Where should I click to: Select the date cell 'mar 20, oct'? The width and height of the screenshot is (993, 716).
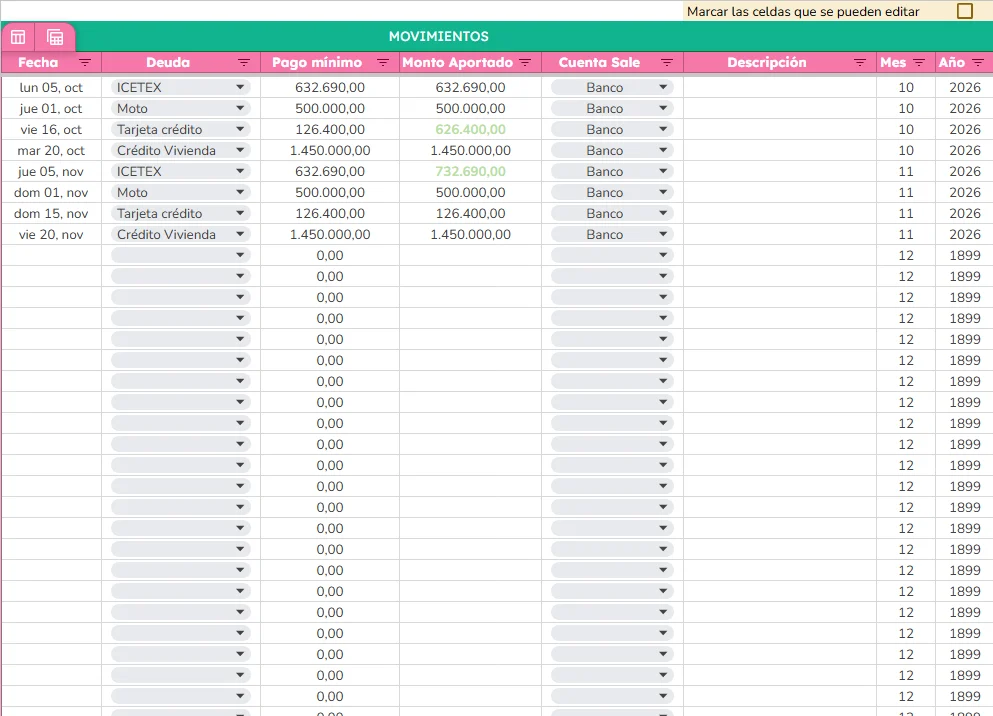(51, 150)
